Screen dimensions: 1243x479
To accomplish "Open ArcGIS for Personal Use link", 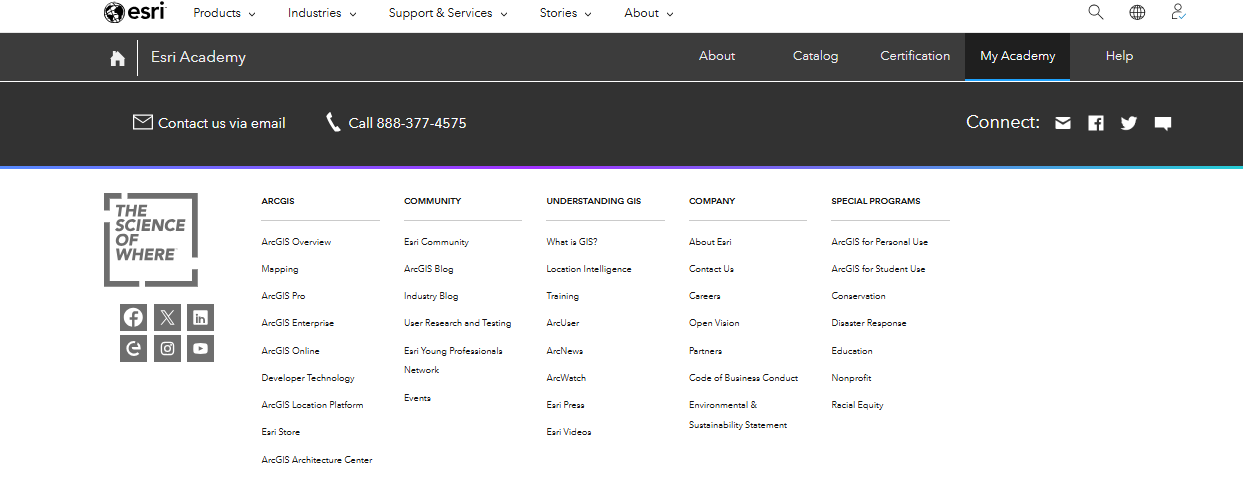I will (879, 242).
